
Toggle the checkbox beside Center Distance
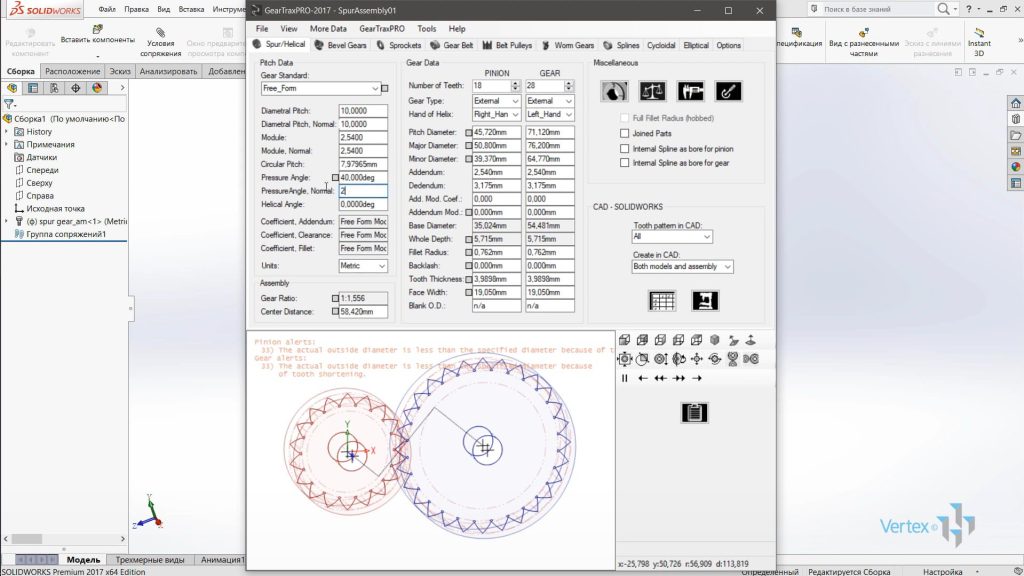pyautogui.click(x=335, y=312)
